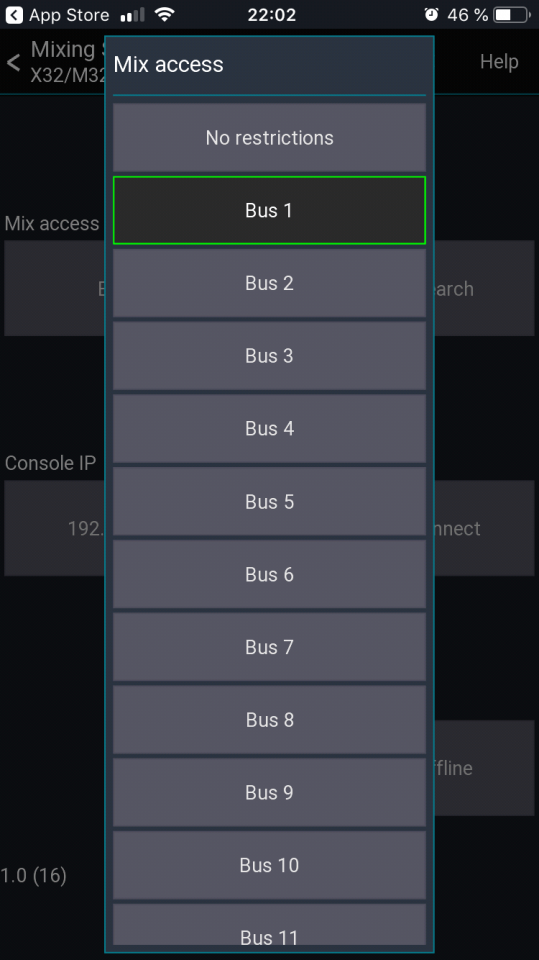Tap the Wi-Fi status icon
The width and height of the screenshot is (539, 960).
pyautogui.click(x=164, y=14)
